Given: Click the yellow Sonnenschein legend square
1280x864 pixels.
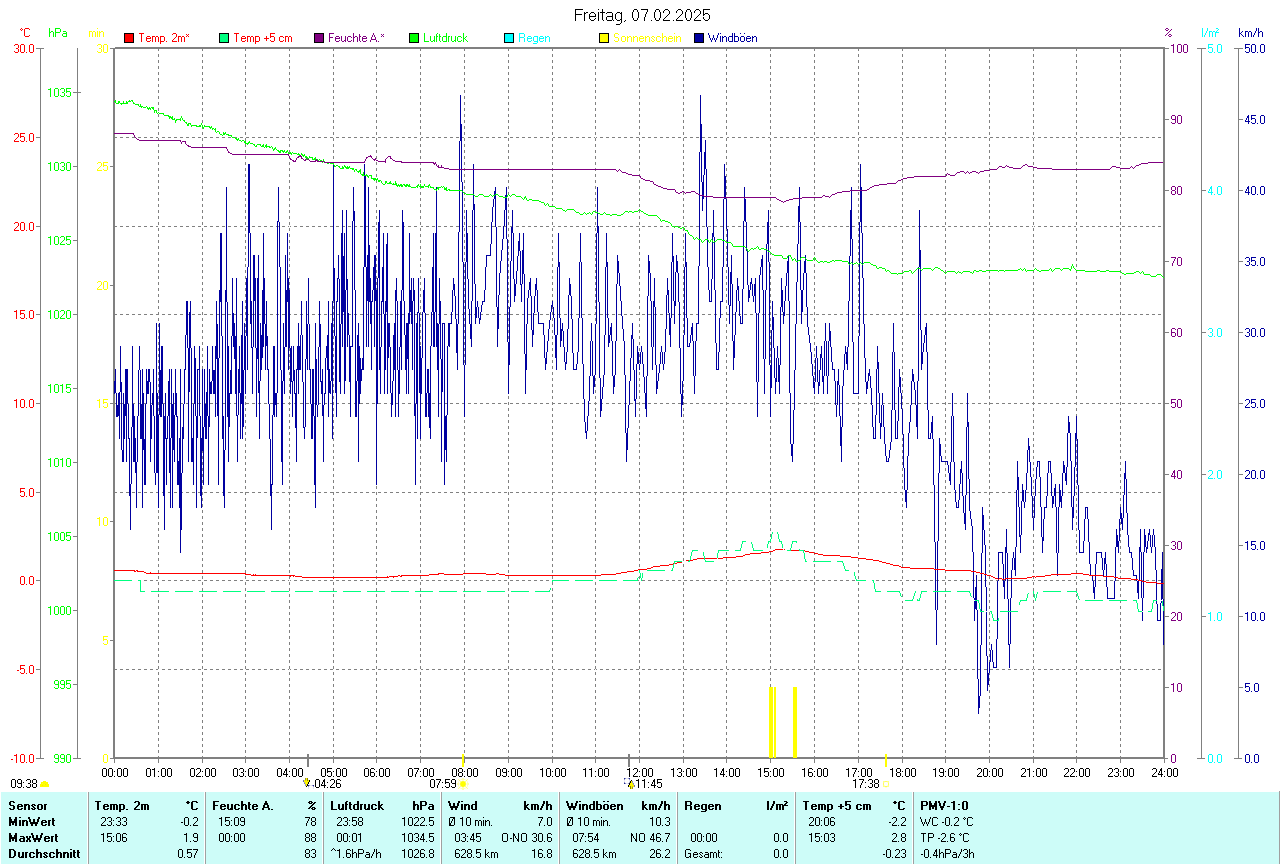Looking at the screenshot, I should 604,38.
